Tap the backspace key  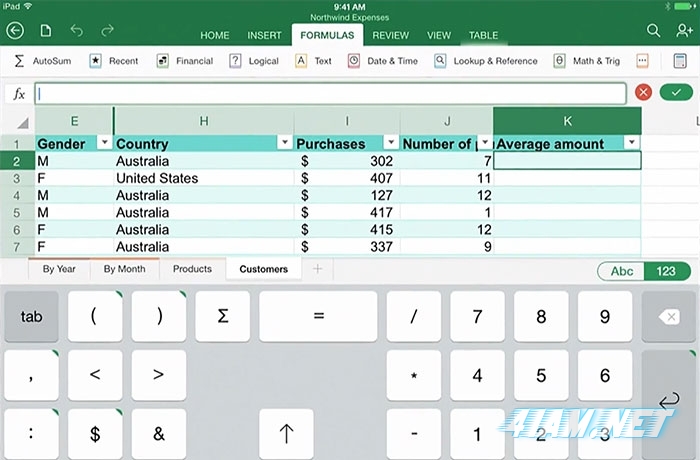tap(668, 317)
